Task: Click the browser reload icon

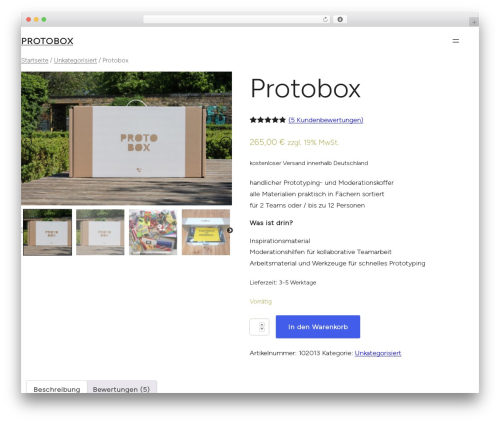Action: tap(325, 20)
